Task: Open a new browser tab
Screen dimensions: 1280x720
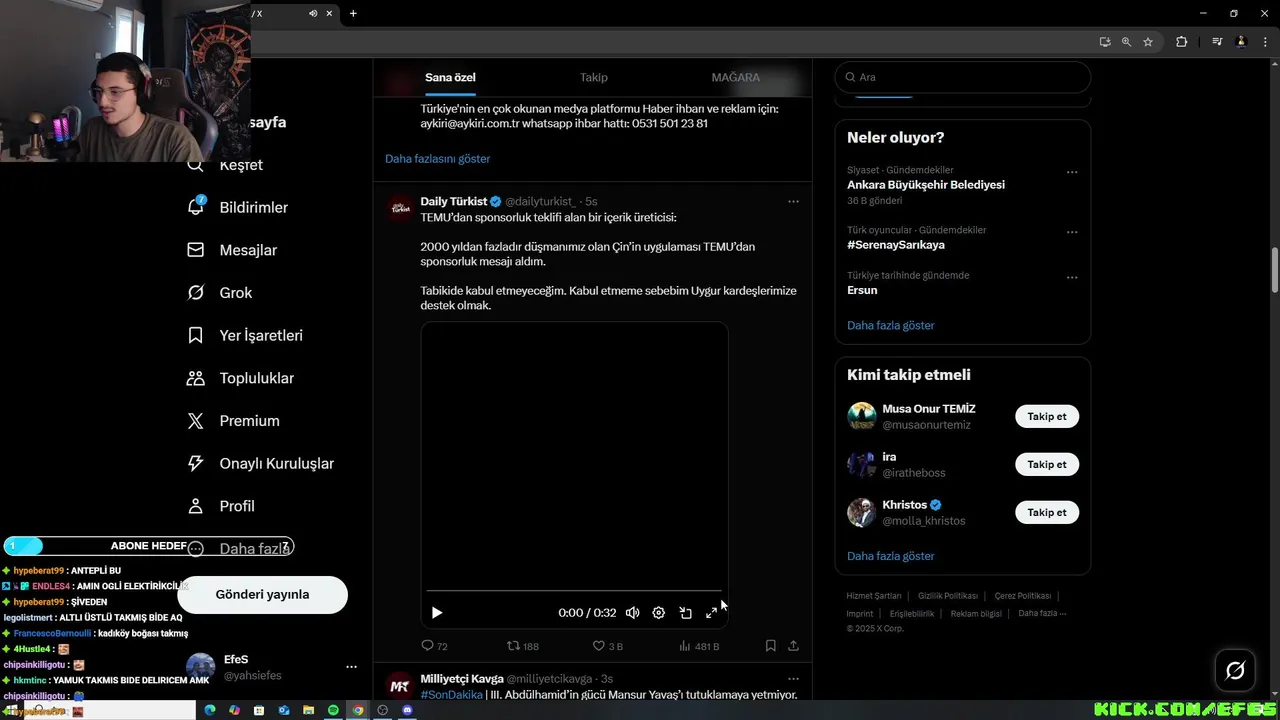Action: tap(353, 13)
